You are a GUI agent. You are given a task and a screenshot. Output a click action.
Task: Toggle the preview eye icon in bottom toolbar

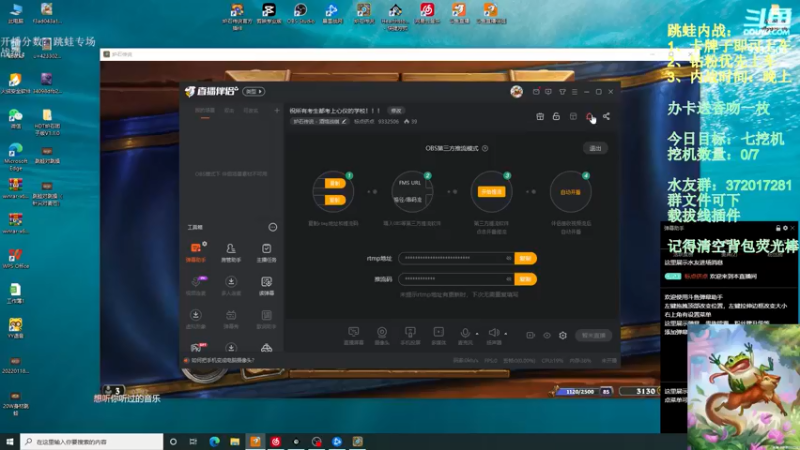547,335
